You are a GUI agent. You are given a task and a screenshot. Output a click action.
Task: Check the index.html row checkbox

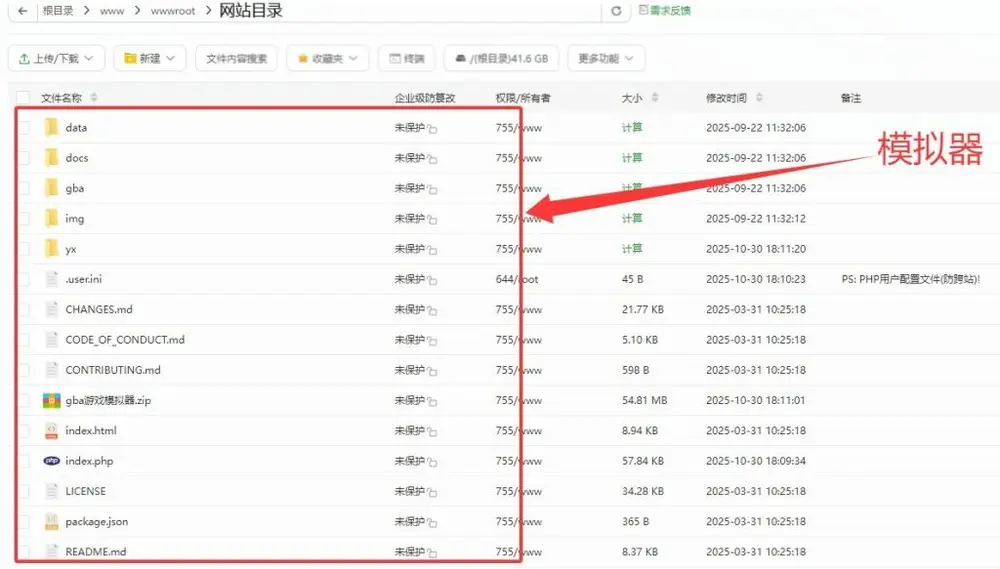tap(24, 431)
